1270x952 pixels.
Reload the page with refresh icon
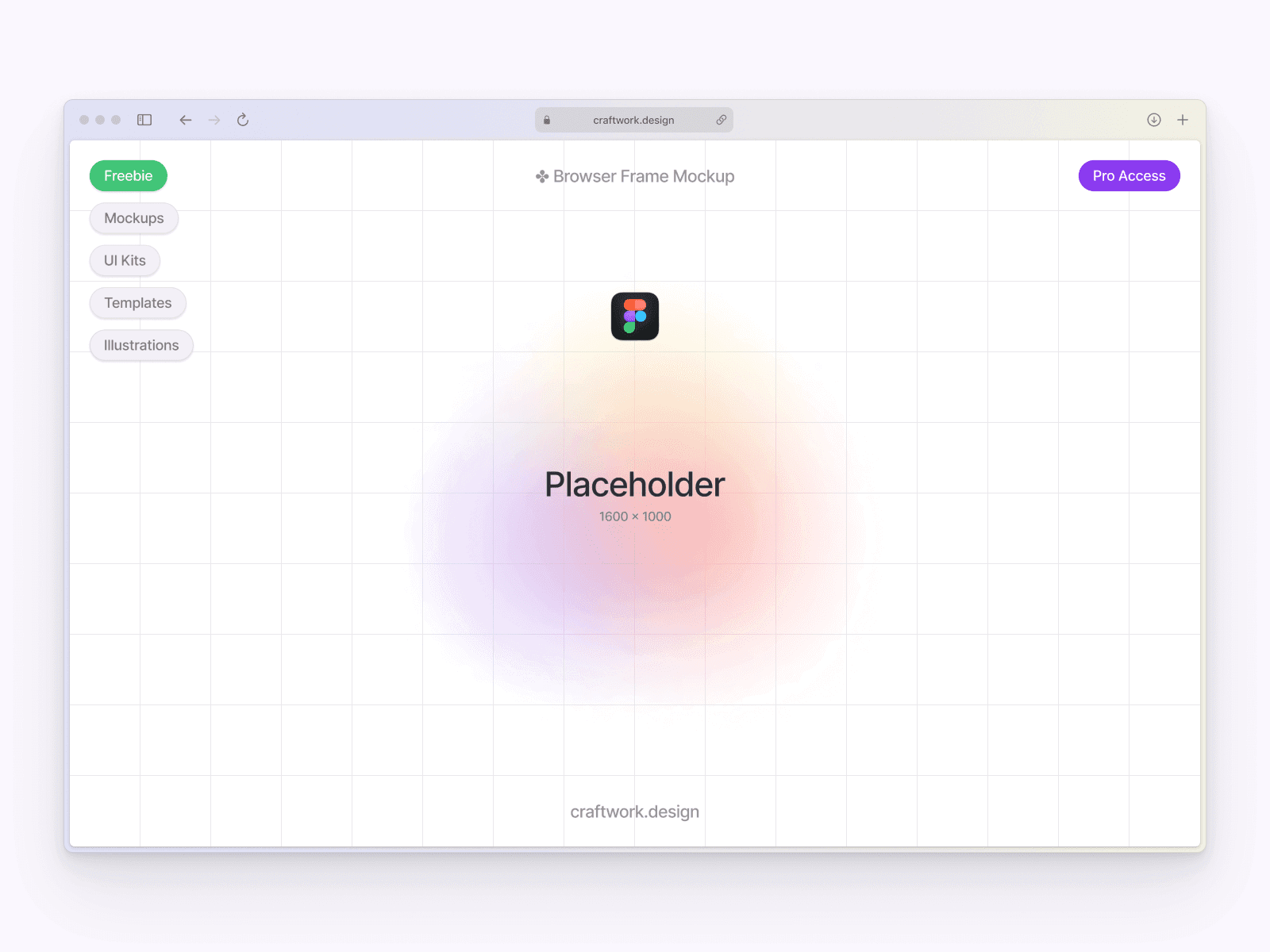(243, 120)
